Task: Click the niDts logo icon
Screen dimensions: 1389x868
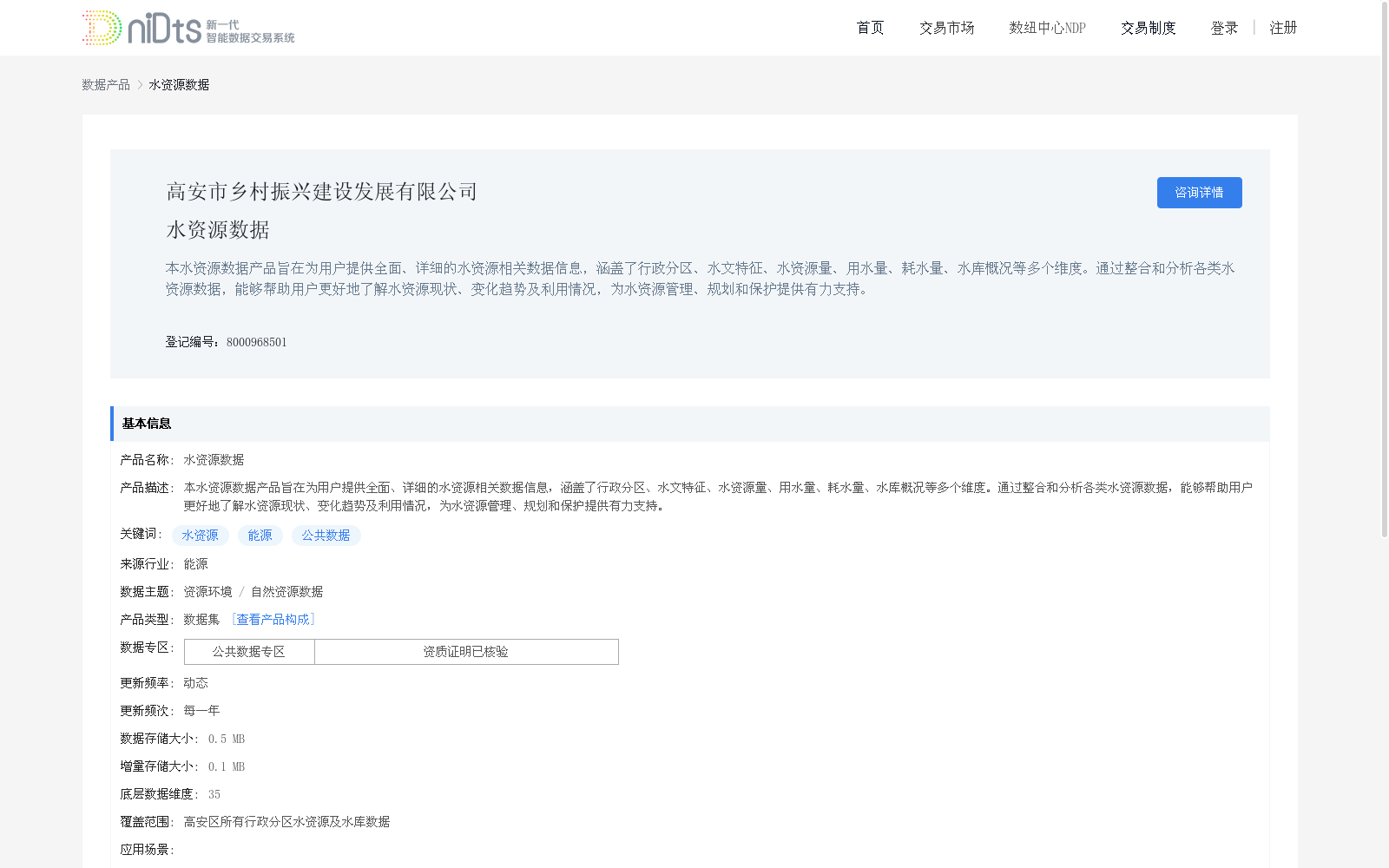Action: 188,28
